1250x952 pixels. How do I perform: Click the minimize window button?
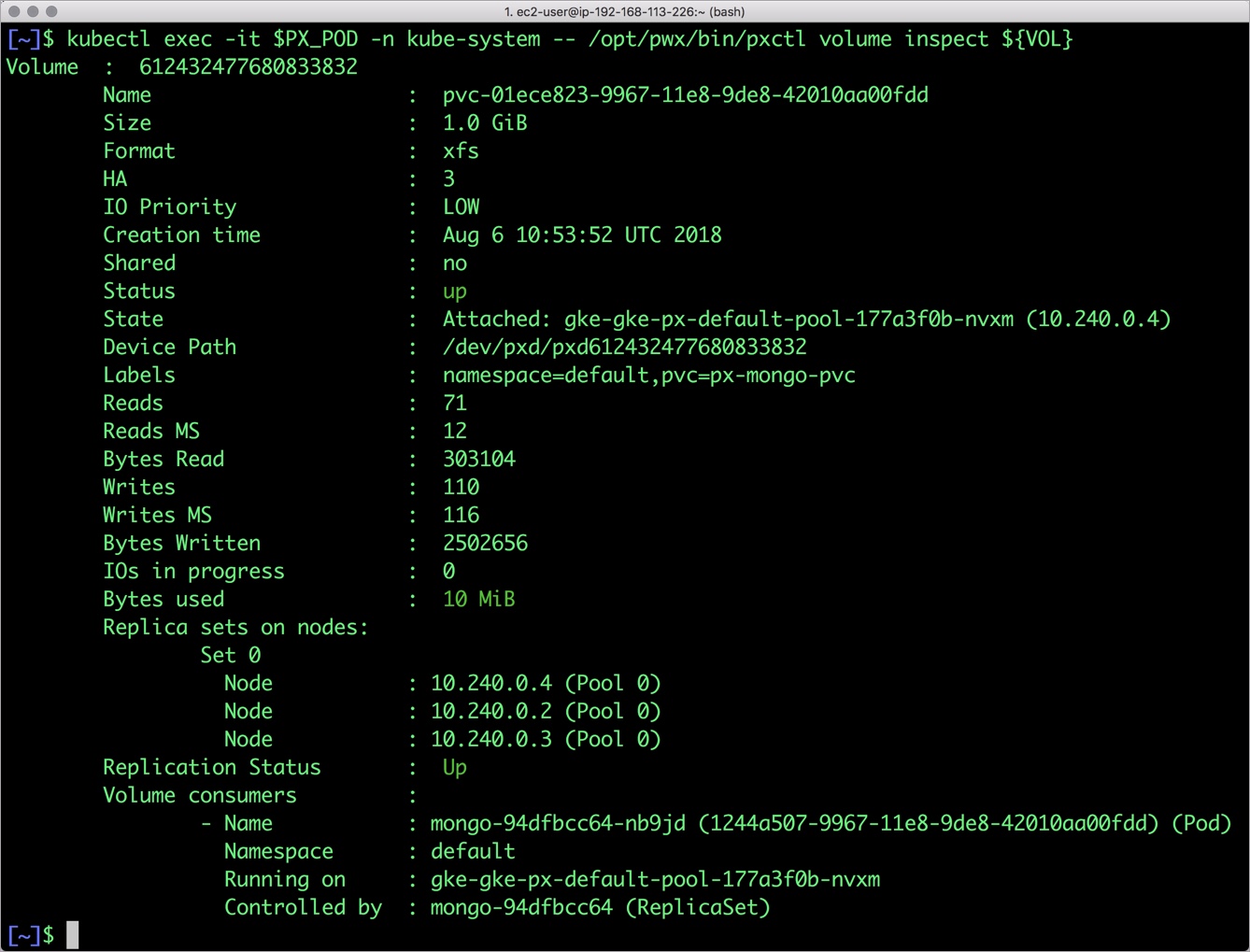pyautogui.click(x=33, y=11)
